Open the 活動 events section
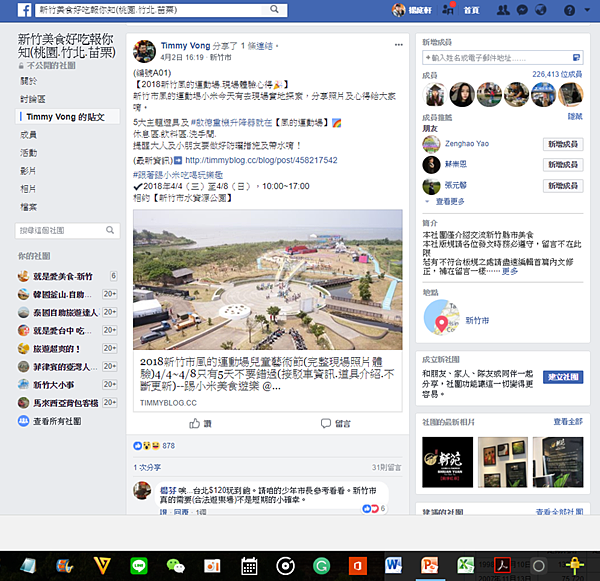Screen dimensions: 600x581 pos(29,153)
